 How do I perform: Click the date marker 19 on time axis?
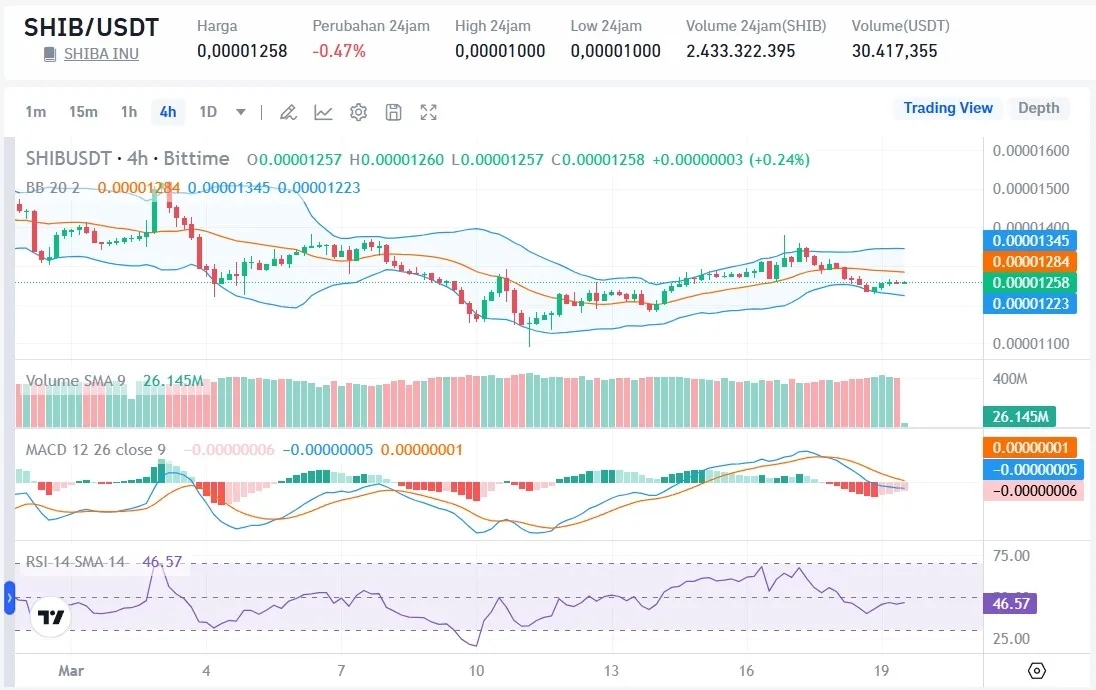881,671
